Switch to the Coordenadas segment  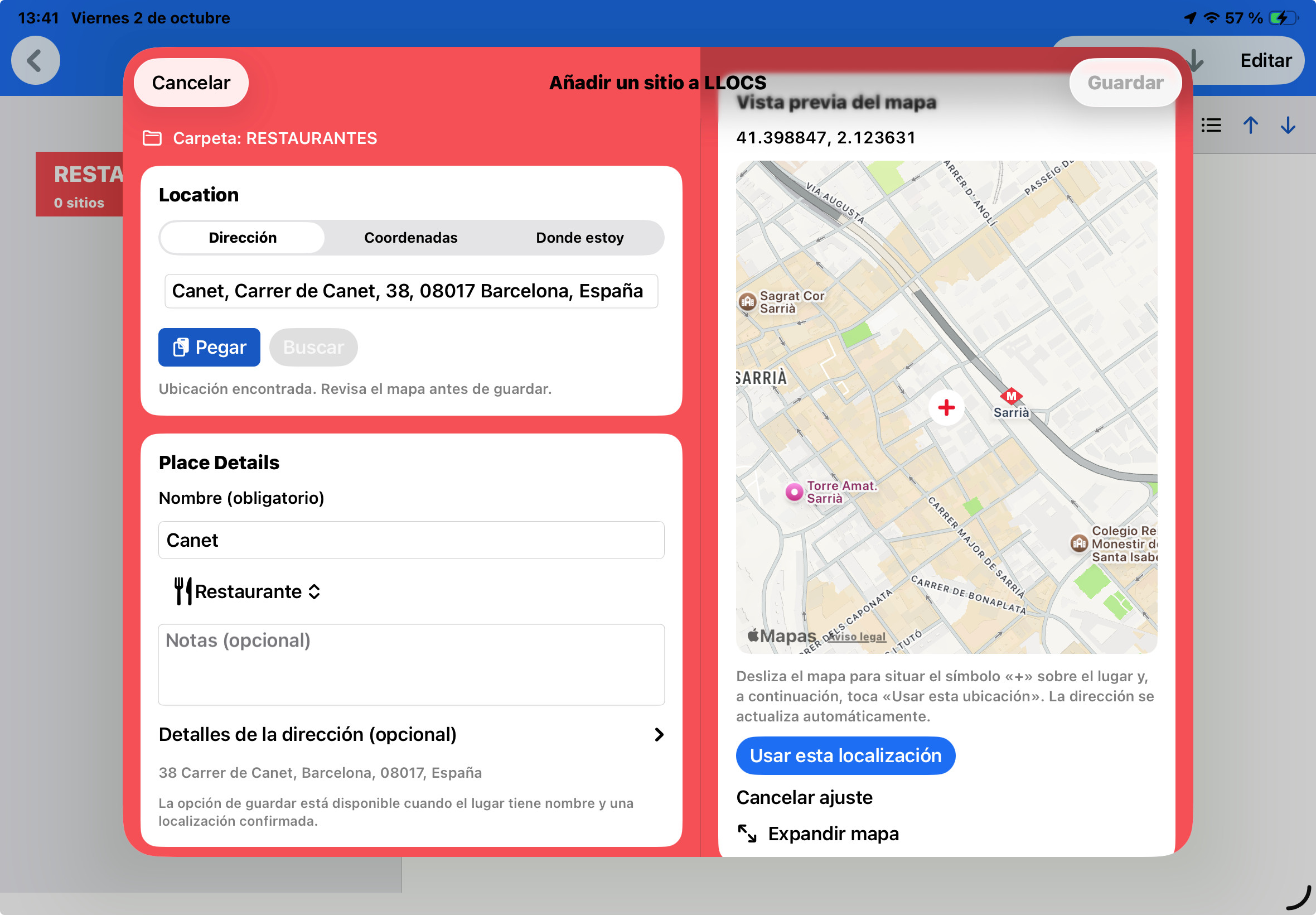point(411,237)
